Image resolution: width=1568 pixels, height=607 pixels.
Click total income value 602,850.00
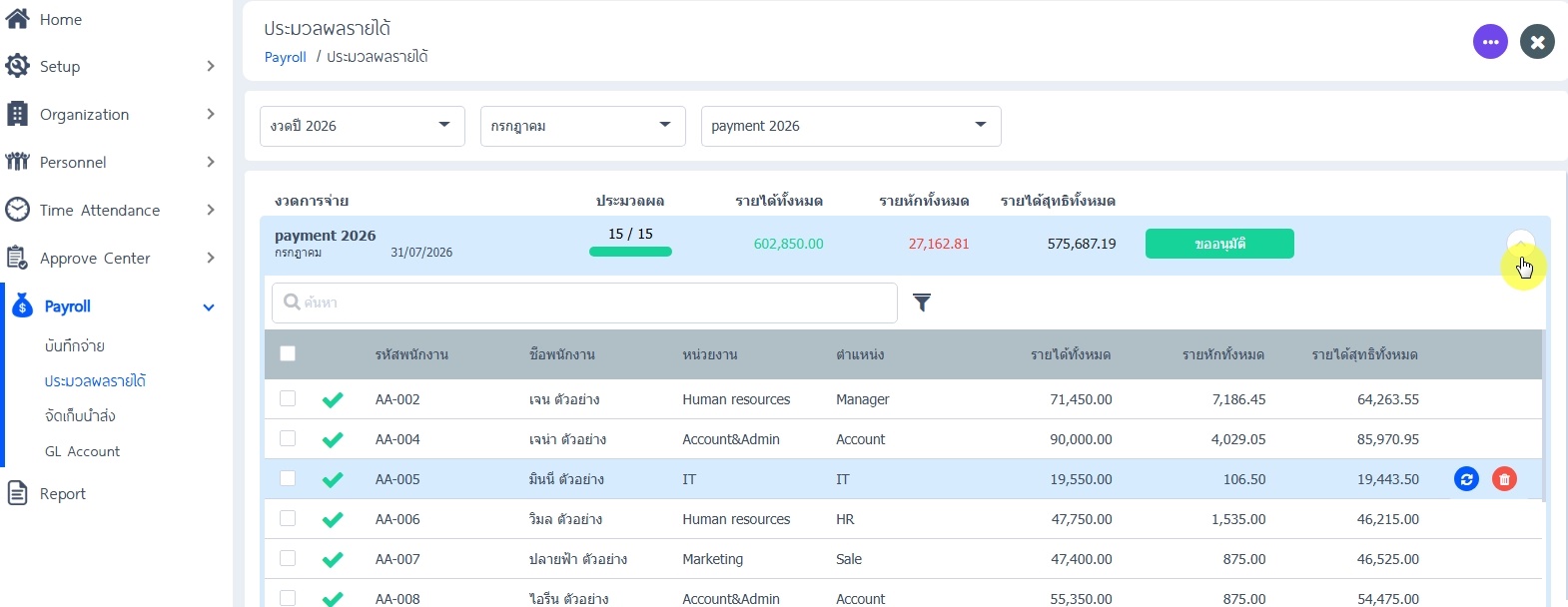click(789, 244)
